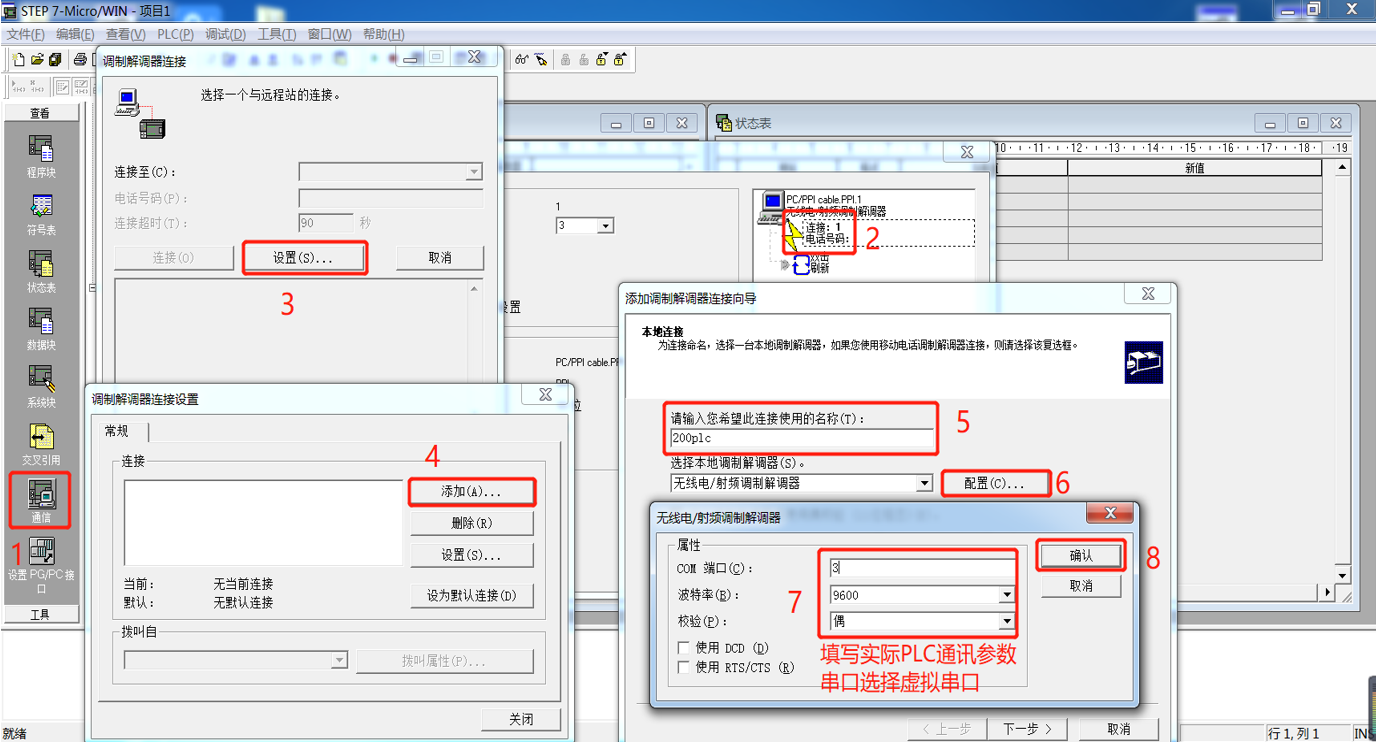Expand the 工具 section in the navigation bar

40,615
